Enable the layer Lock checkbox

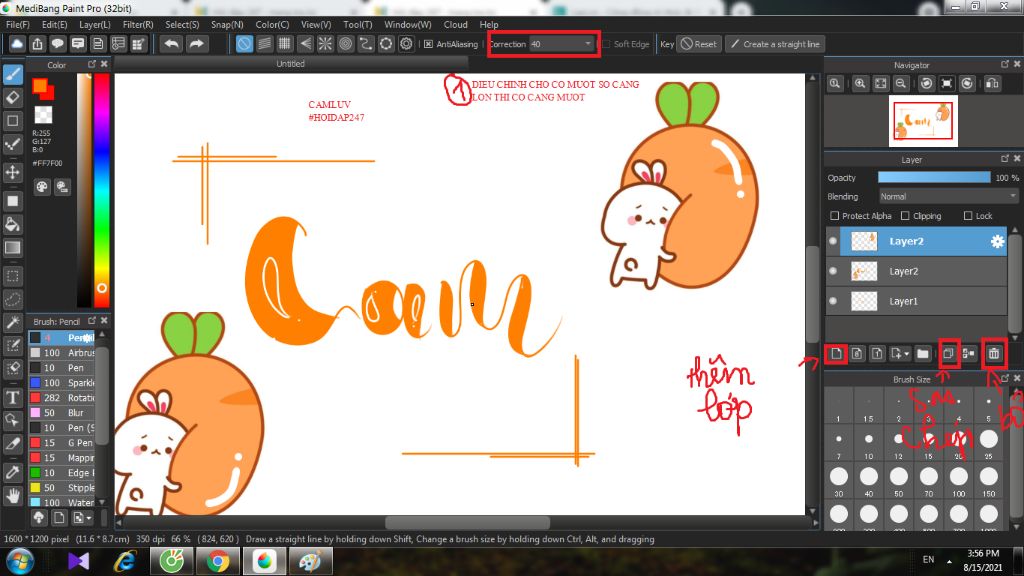pos(968,216)
